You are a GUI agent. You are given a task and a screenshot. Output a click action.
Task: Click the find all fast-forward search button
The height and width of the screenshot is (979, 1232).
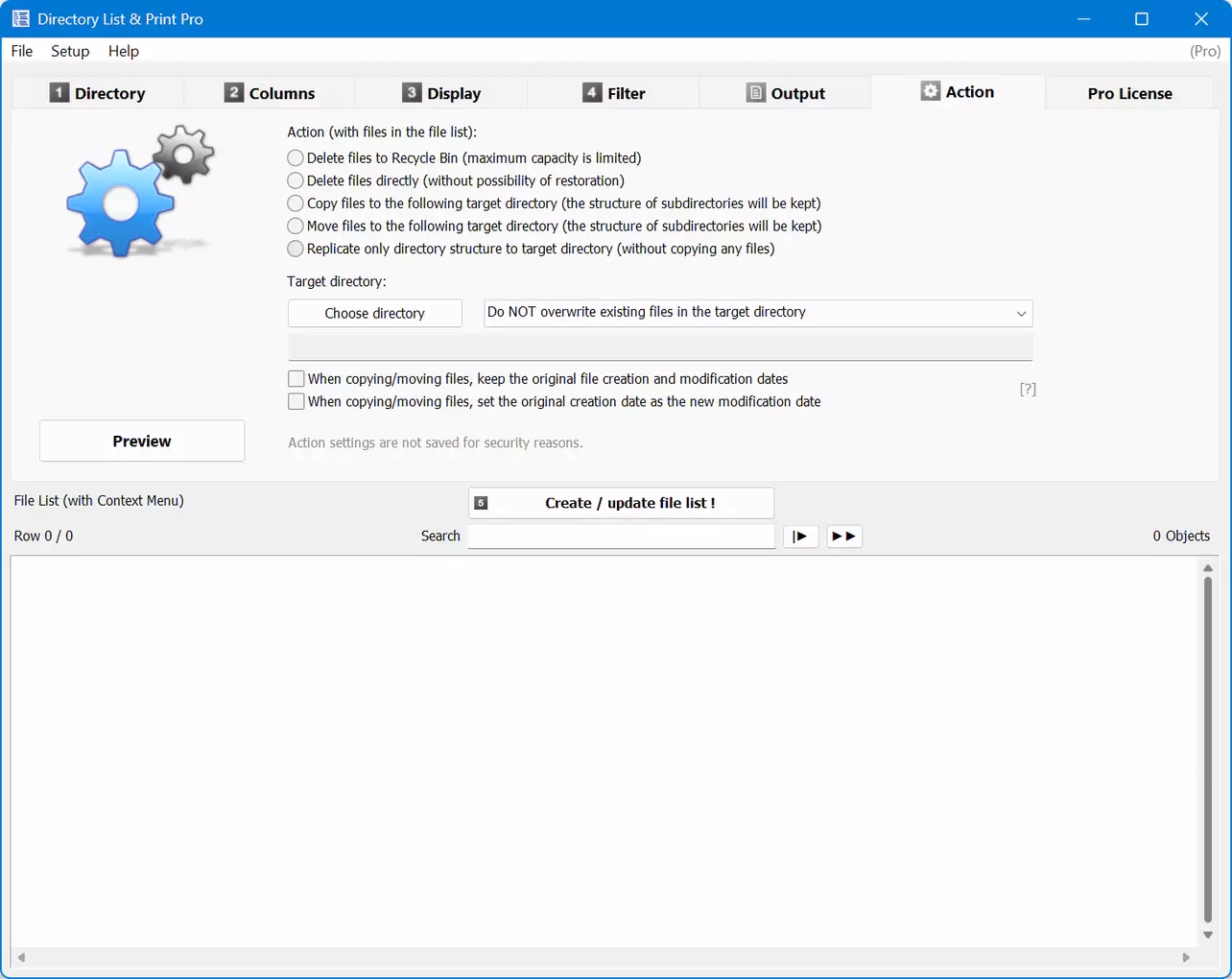[844, 537]
